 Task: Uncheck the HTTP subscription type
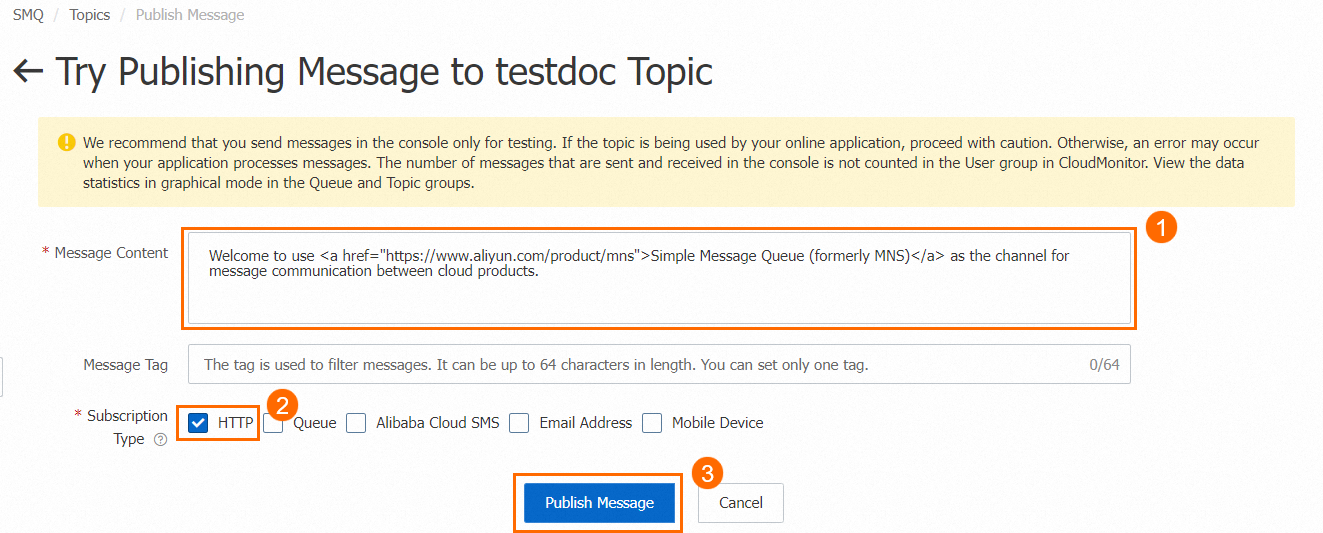(198, 423)
